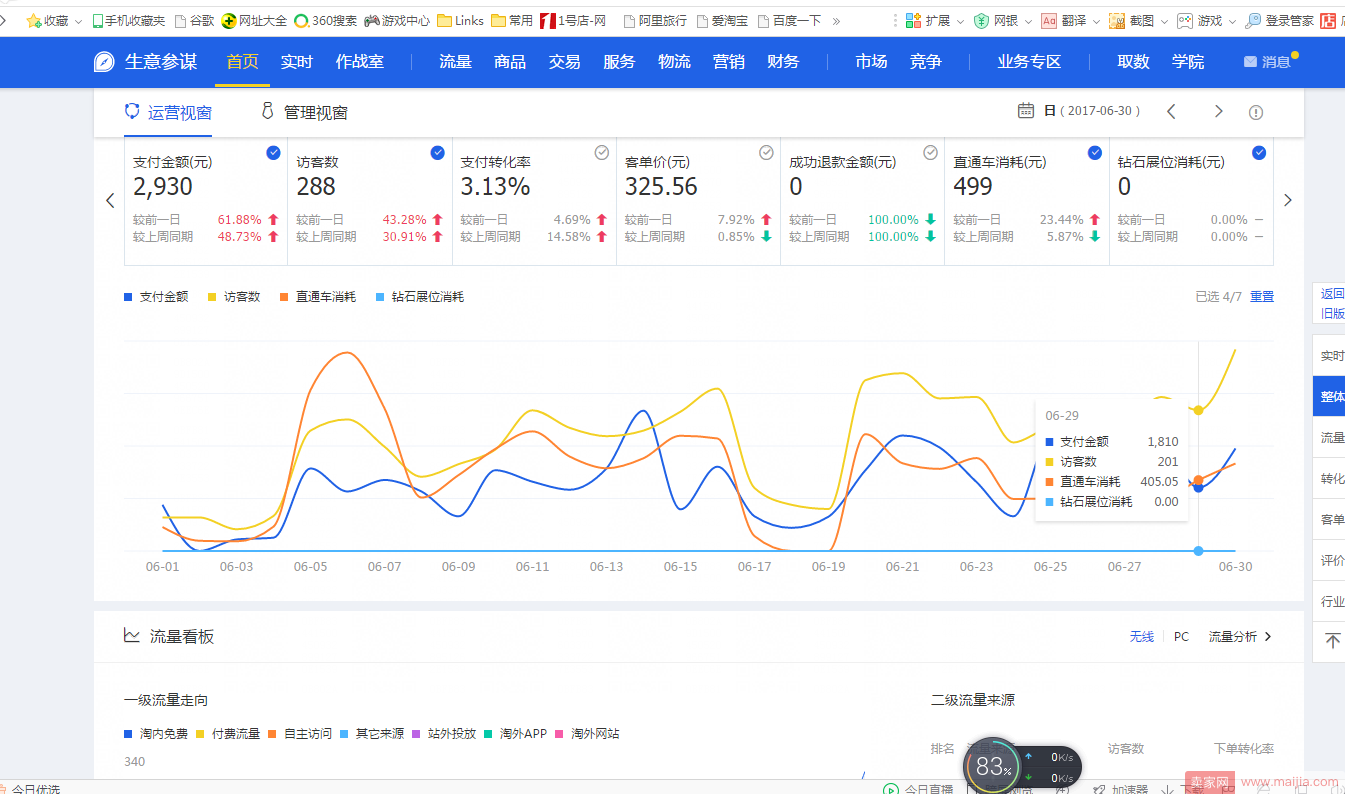Click the 运营视窗 tab icon
Viewport: 1345px width, 794px height.
tap(132, 111)
